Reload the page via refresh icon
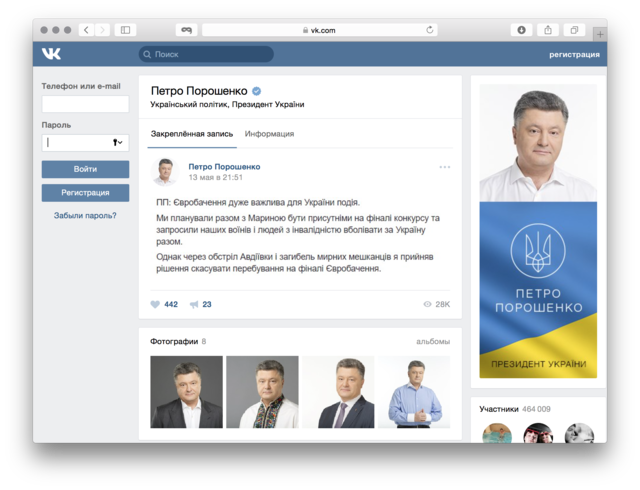Screen dimensions: 640x490 point(429,30)
